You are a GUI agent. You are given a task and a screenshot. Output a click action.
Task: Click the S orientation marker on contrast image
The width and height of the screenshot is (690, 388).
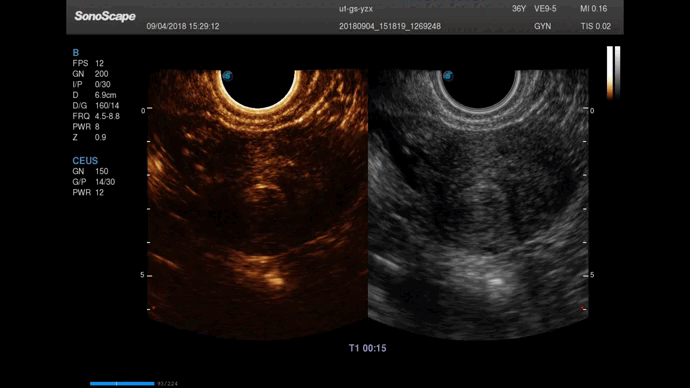[x=228, y=76]
